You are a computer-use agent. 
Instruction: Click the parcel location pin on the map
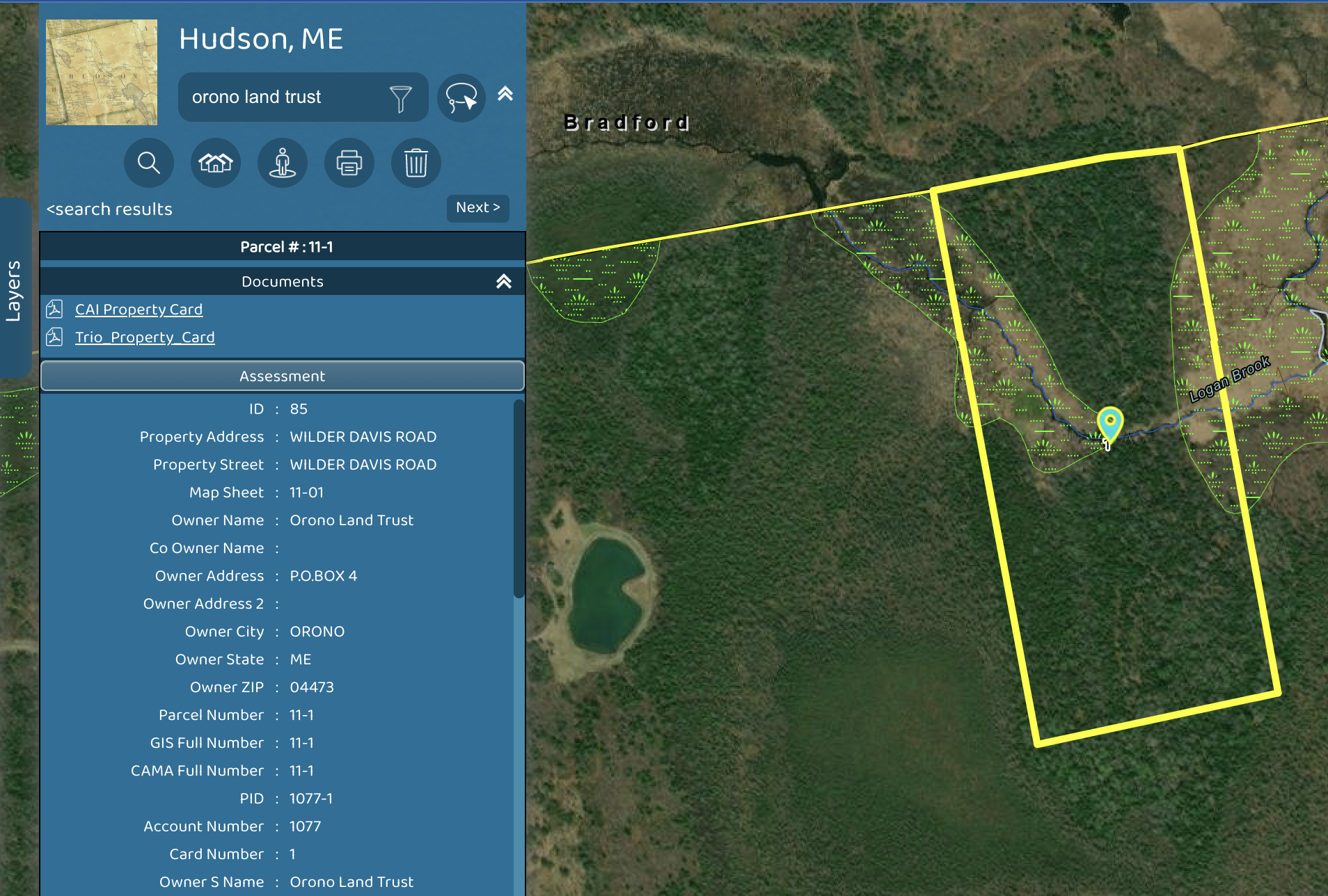pos(1110,424)
